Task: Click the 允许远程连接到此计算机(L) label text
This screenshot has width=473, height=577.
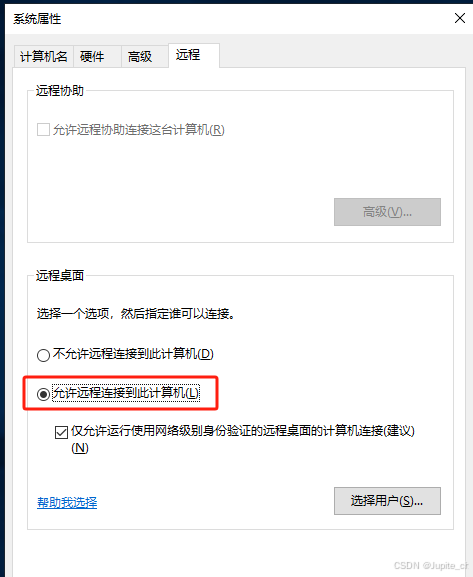Action: click(x=126, y=393)
